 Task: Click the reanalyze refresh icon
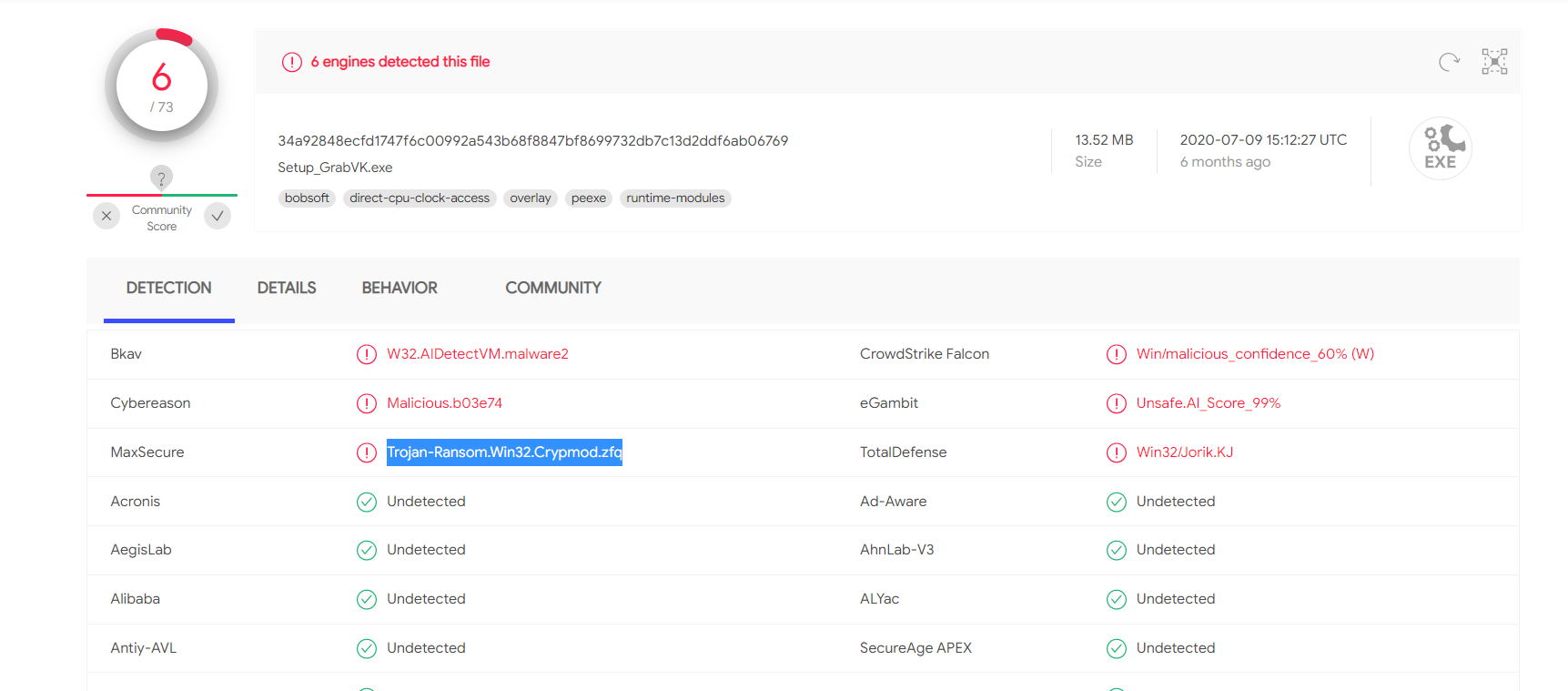(1449, 62)
